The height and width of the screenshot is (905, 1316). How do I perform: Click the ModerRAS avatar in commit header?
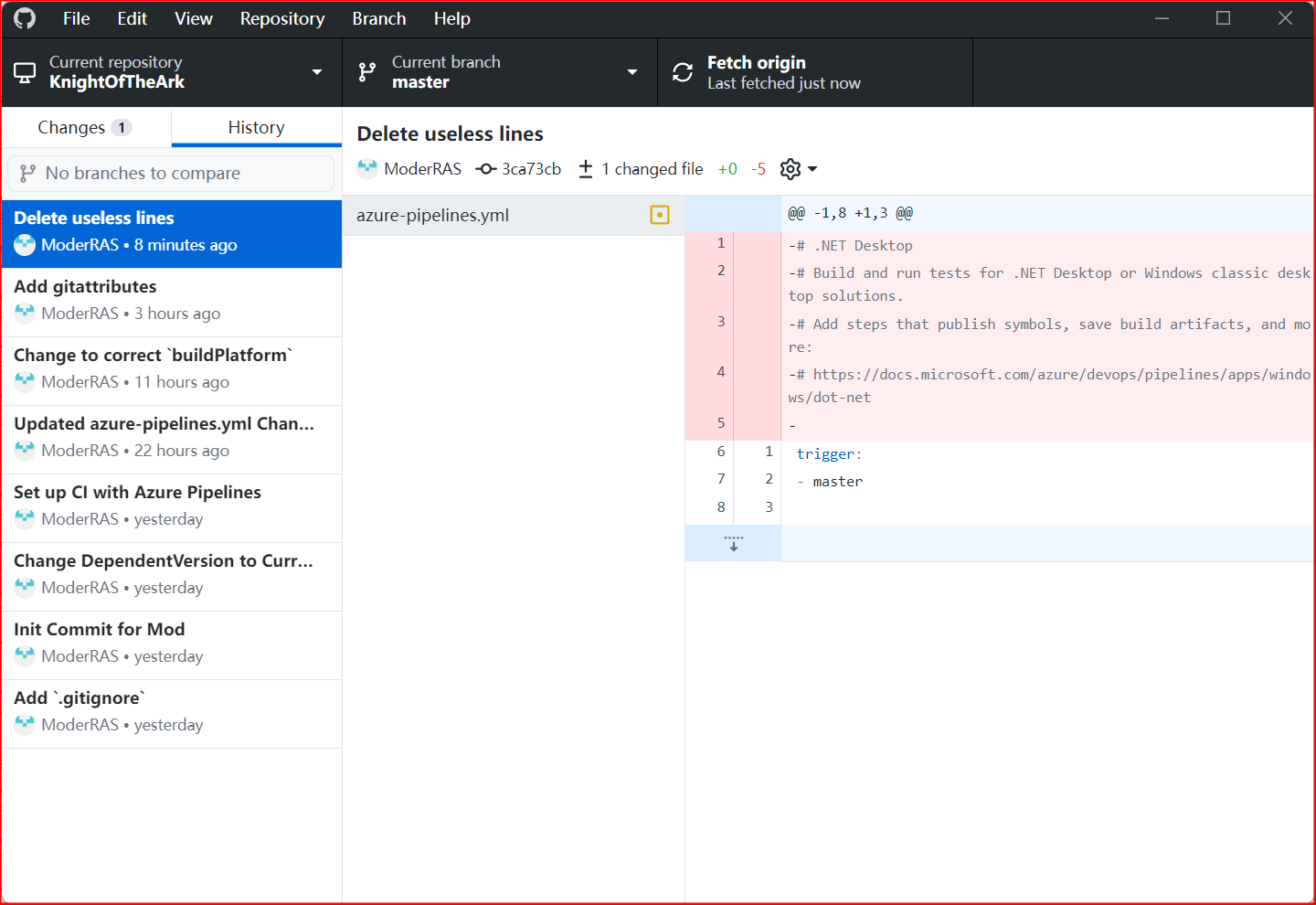(367, 168)
